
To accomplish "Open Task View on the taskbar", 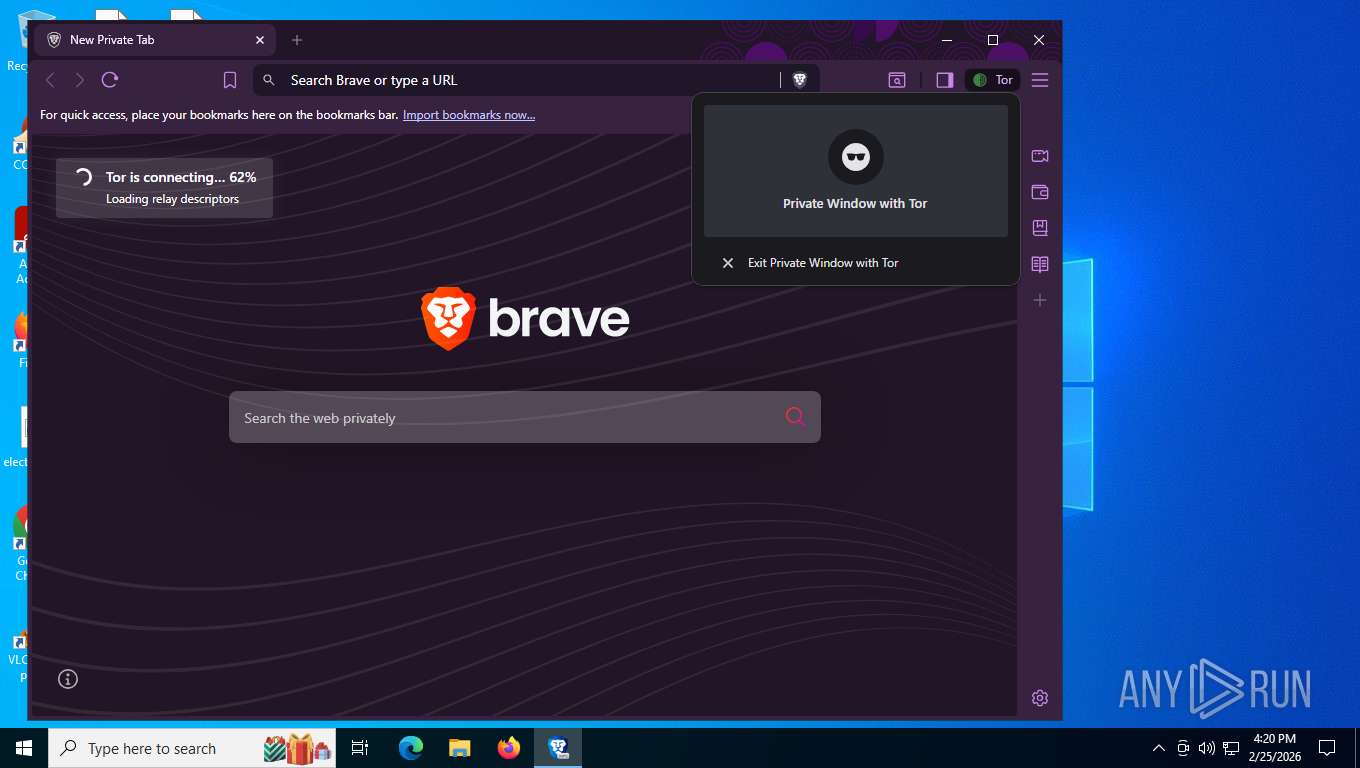I will pyautogui.click(x=360, y=748).
